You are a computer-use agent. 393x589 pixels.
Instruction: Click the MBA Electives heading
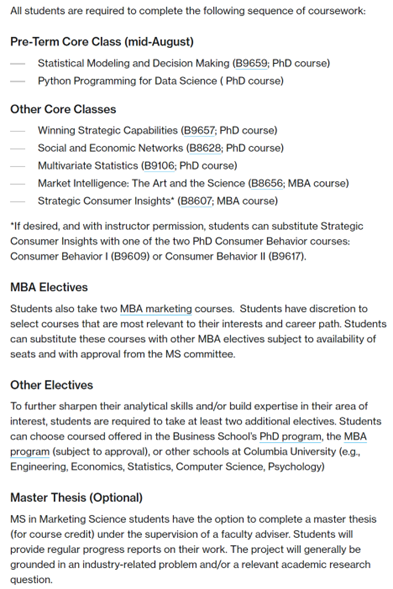click(x=49, y=287)
